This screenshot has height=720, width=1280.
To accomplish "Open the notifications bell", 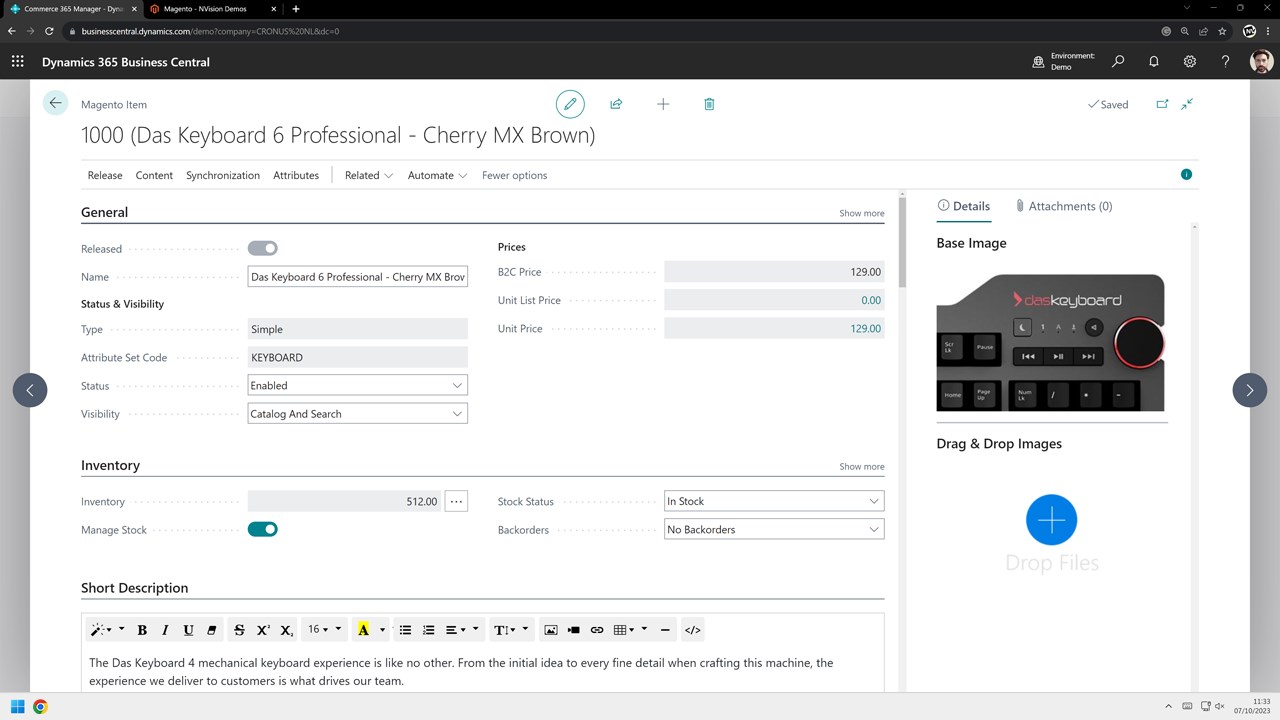I will pos(1154,62).
